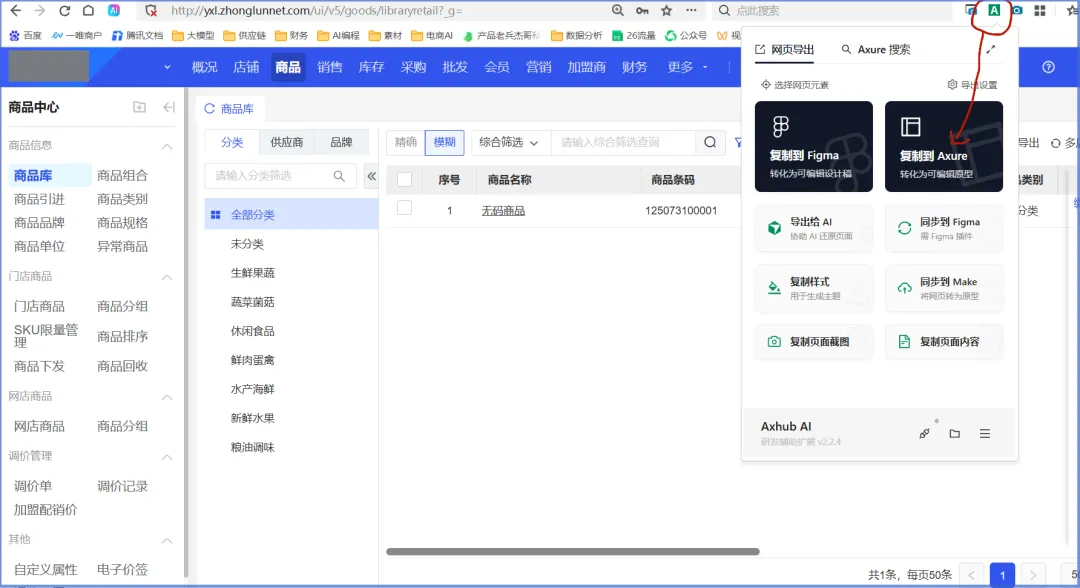Open 导出设置 export settings gear

click(x=973, y=85)
